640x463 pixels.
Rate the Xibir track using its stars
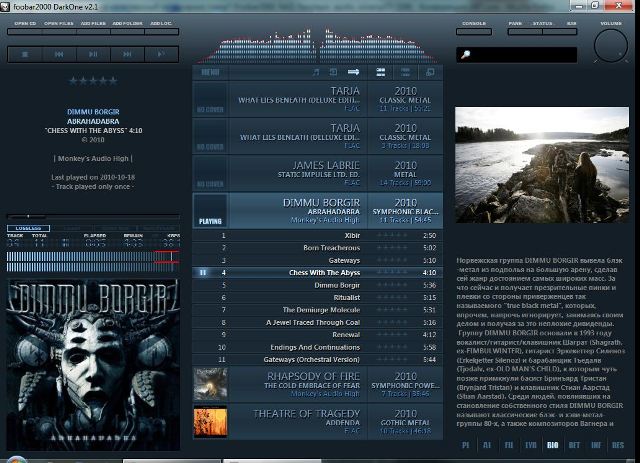coord(392,236)
